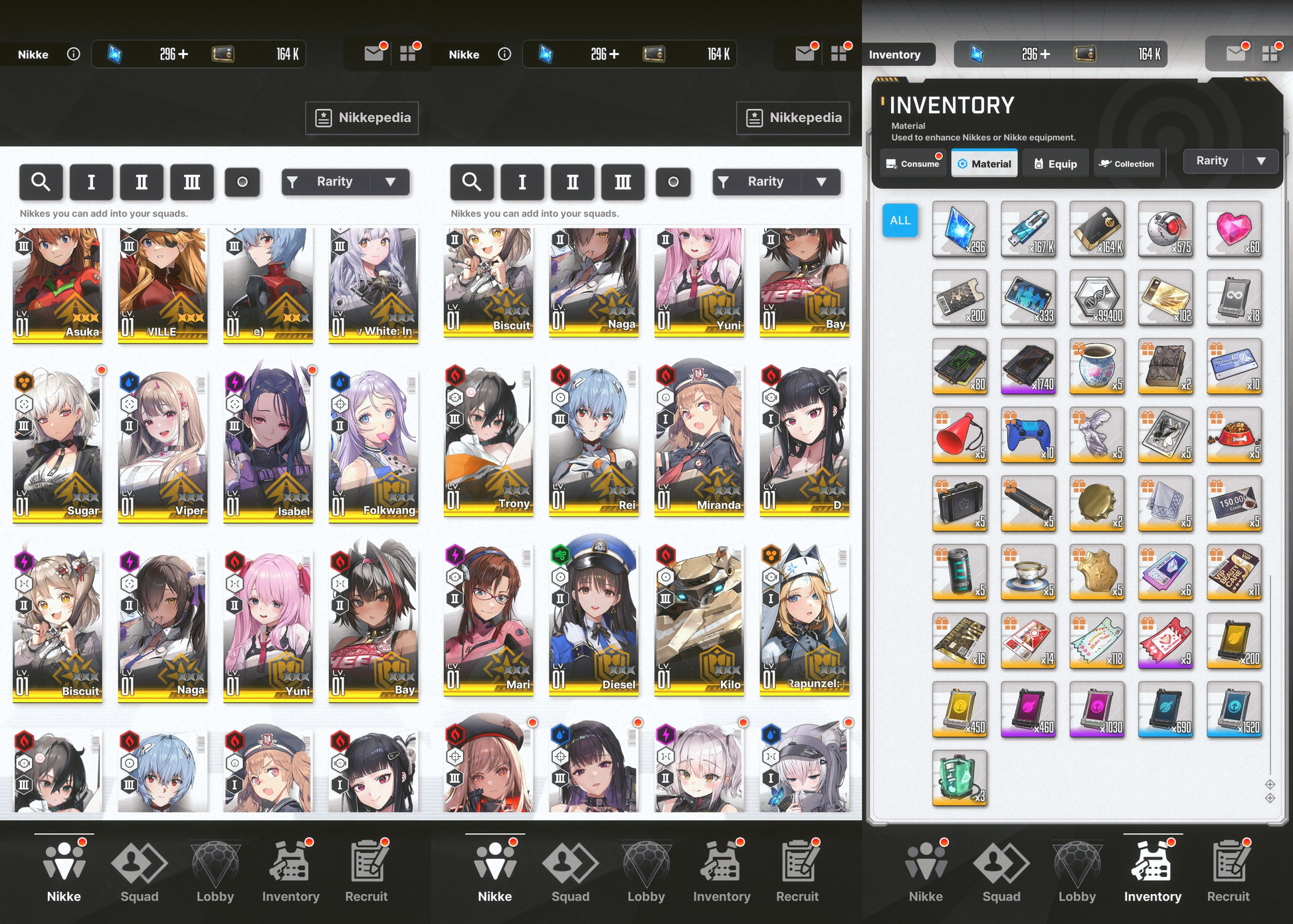Open grid menu icon in the Inventory panel header
This screenshot has height=924, width=1293.
(x=1270, y=54)
